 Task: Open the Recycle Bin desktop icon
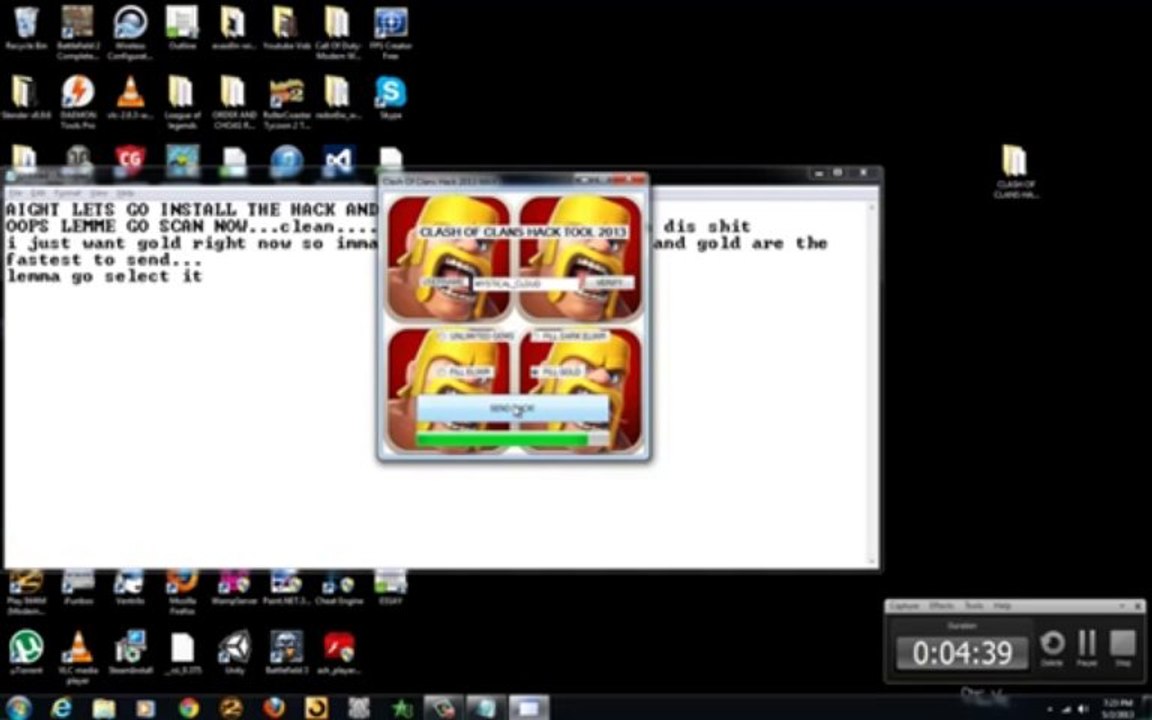point(26,28)
